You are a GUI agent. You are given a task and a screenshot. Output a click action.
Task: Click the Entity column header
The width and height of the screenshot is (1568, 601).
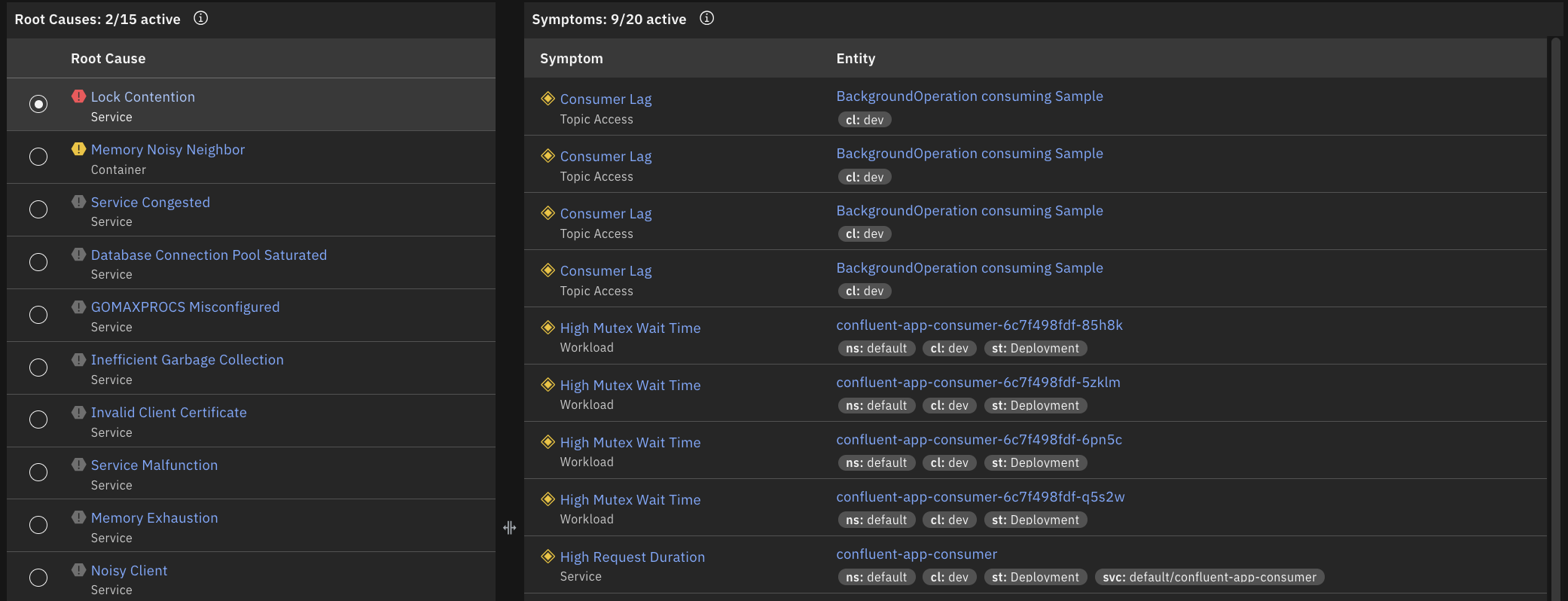click(x=856, y=59)
